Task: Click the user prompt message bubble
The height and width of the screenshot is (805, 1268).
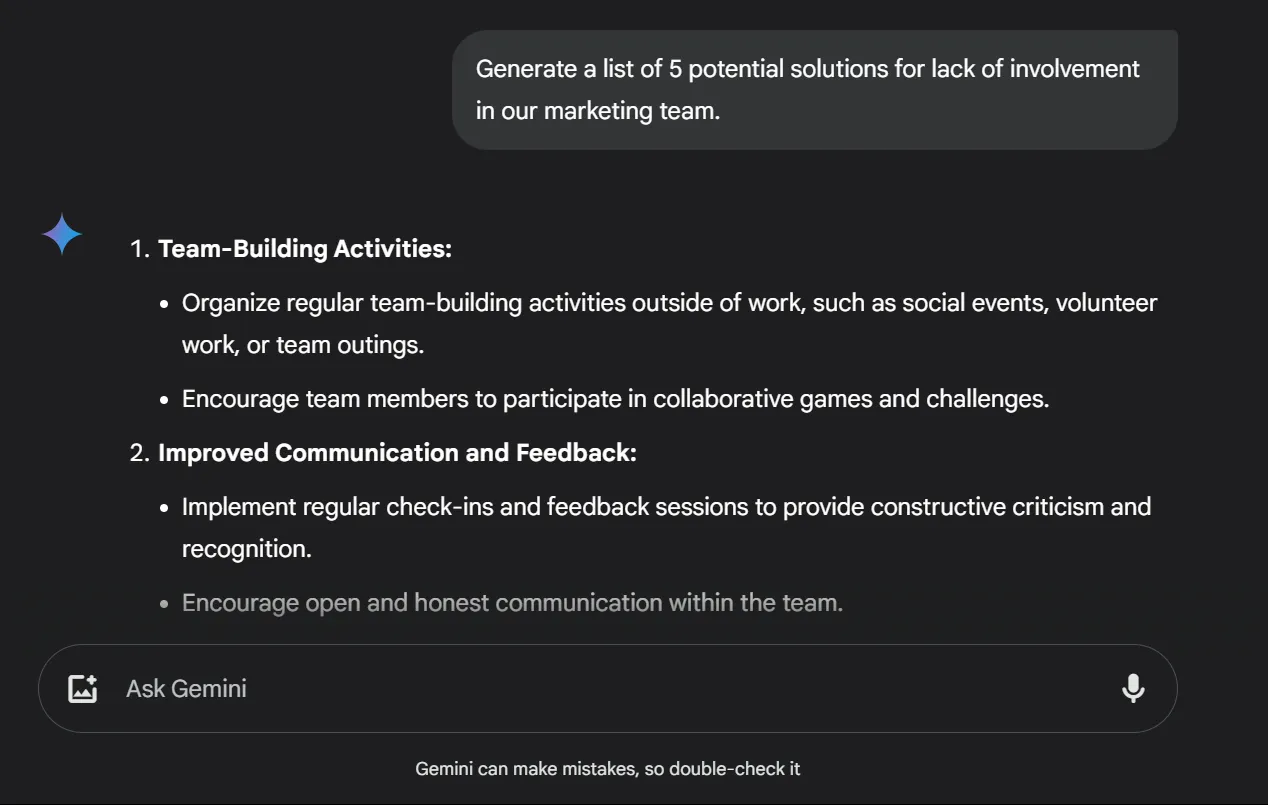Action: (814, 90)
